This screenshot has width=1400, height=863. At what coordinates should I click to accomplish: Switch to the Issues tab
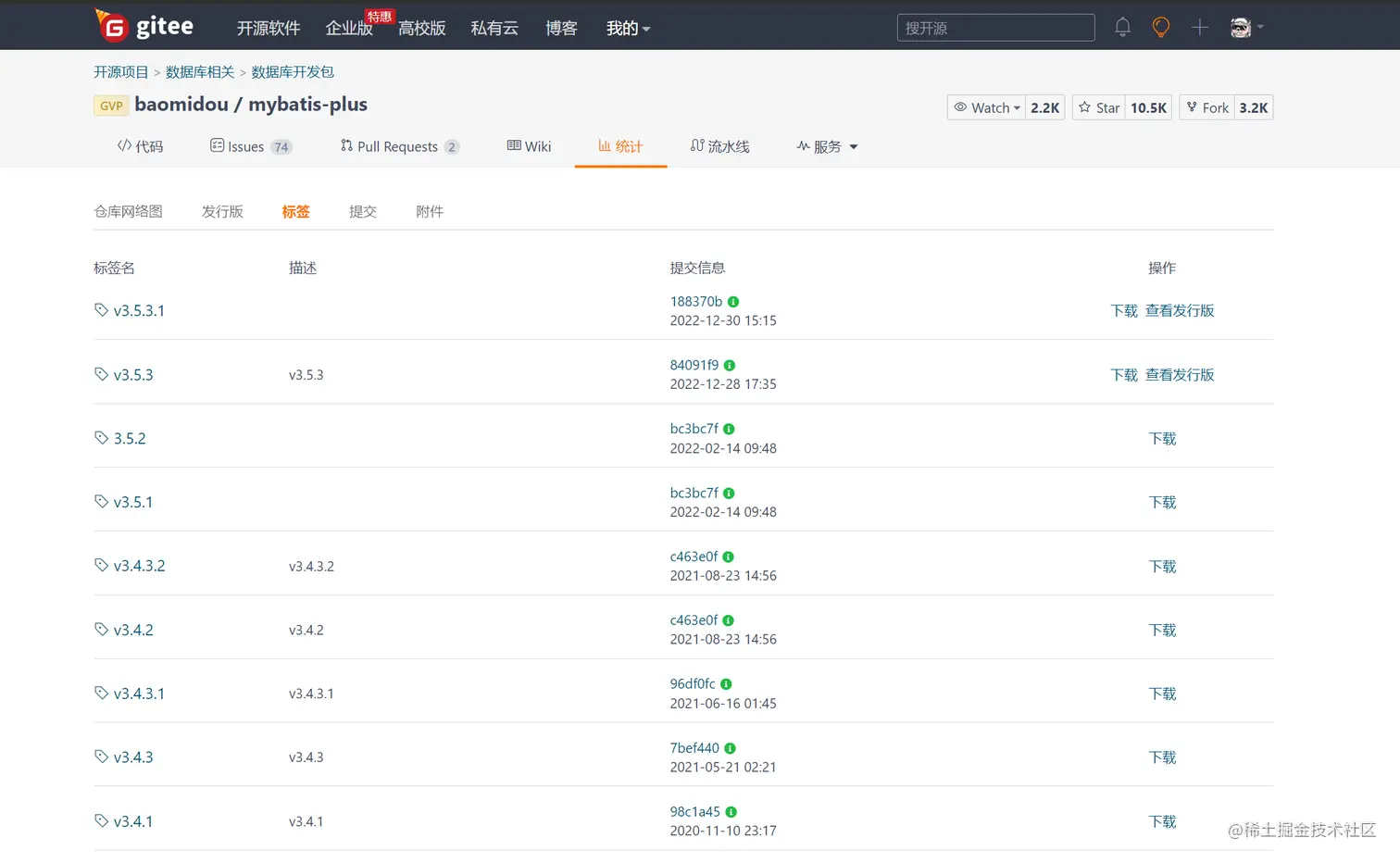[251, 146]
